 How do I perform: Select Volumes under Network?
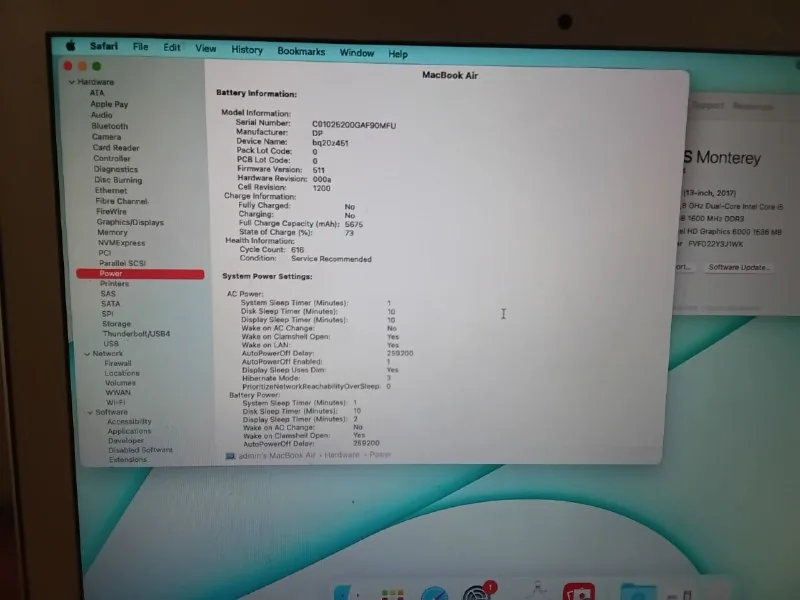120,383
